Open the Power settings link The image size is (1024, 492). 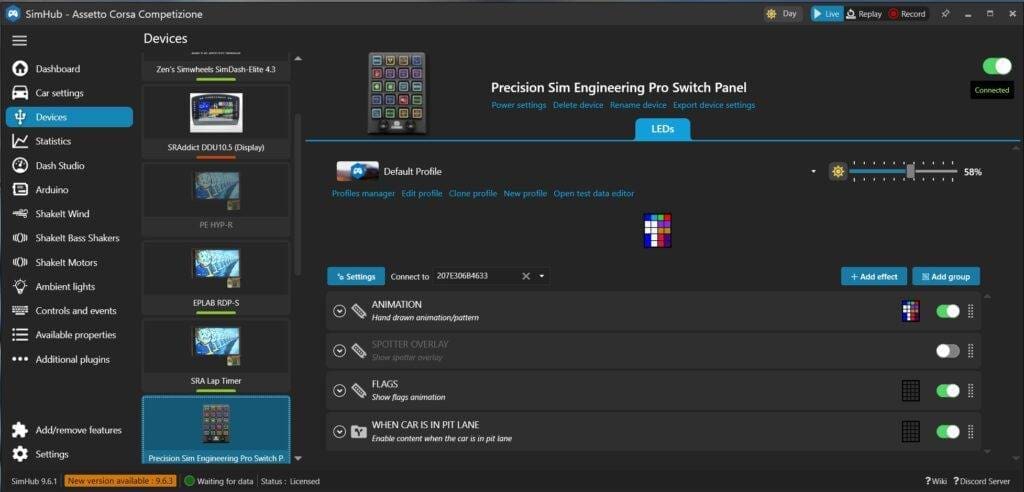tap(519, 105)
